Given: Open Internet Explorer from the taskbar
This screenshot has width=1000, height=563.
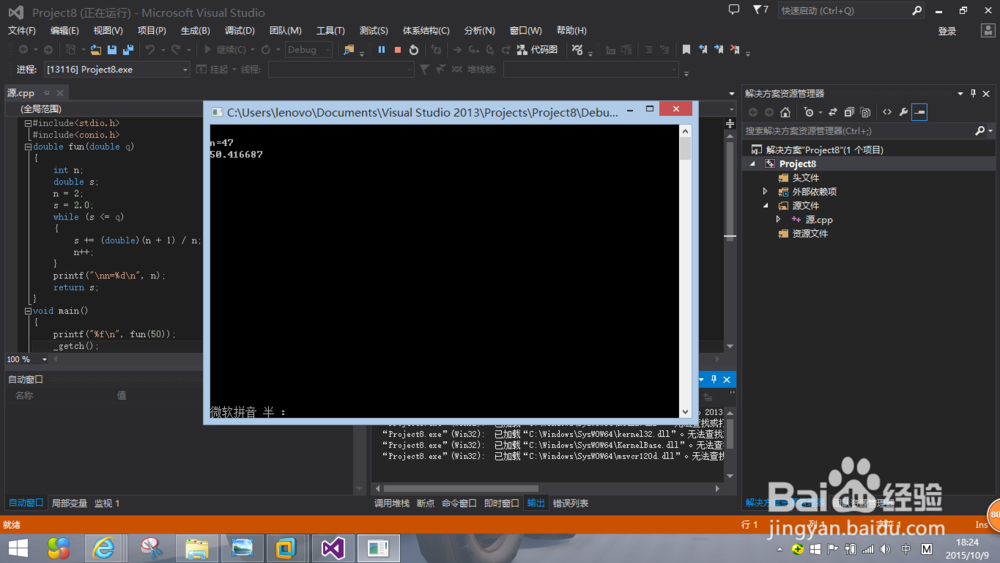Looking at the screenshot, I should point(104,548).
